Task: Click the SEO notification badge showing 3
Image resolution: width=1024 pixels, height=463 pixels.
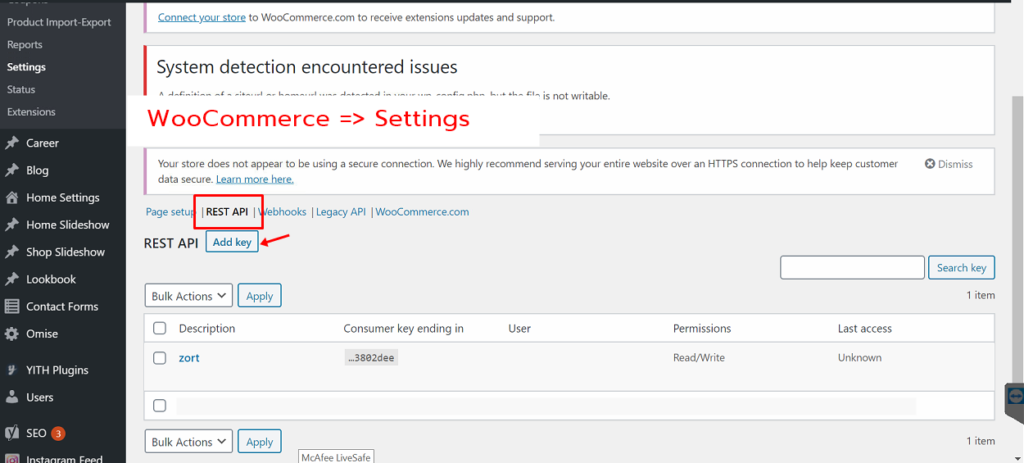Action: click(58, 433)
